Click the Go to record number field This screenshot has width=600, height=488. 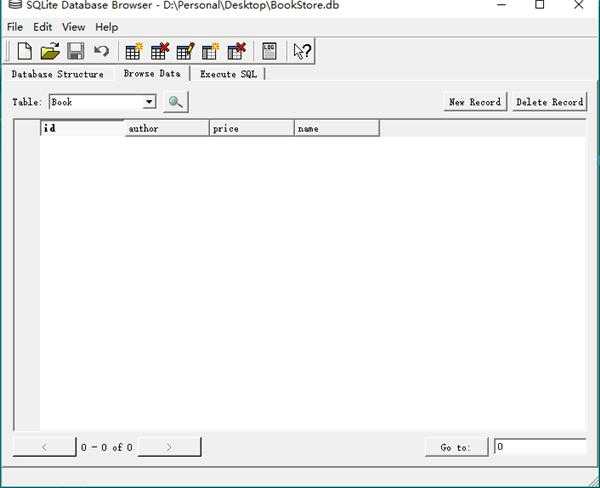[540, 447]
